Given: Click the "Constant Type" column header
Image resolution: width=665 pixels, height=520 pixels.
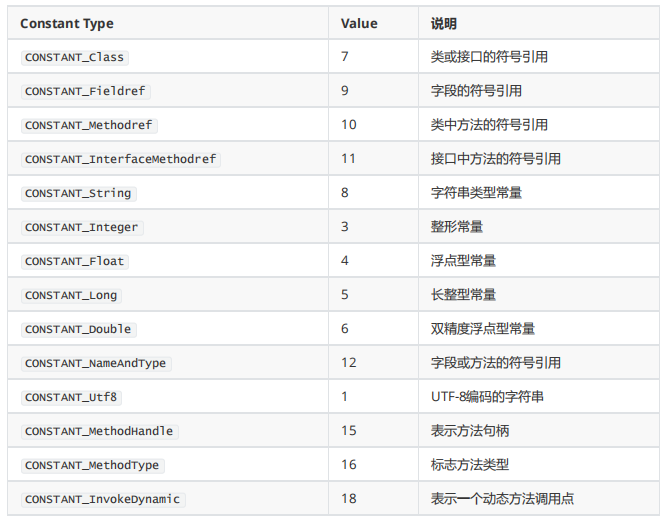Looking at the screenshot, I should pos(67,23).
